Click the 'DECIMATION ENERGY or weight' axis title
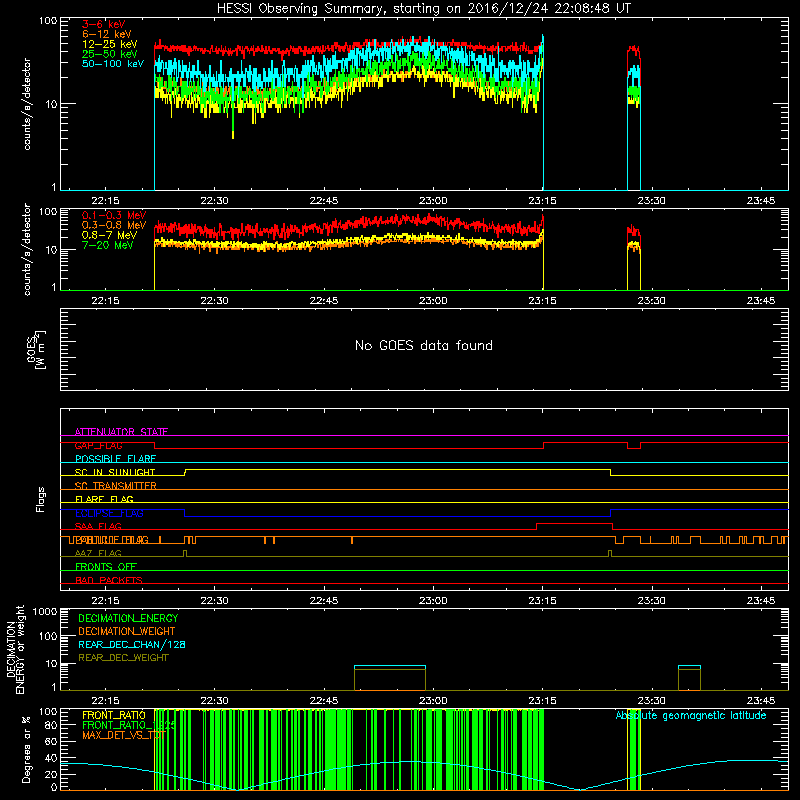Image resolution: width=800 pixels, height=800 pixels. (16, 649)
